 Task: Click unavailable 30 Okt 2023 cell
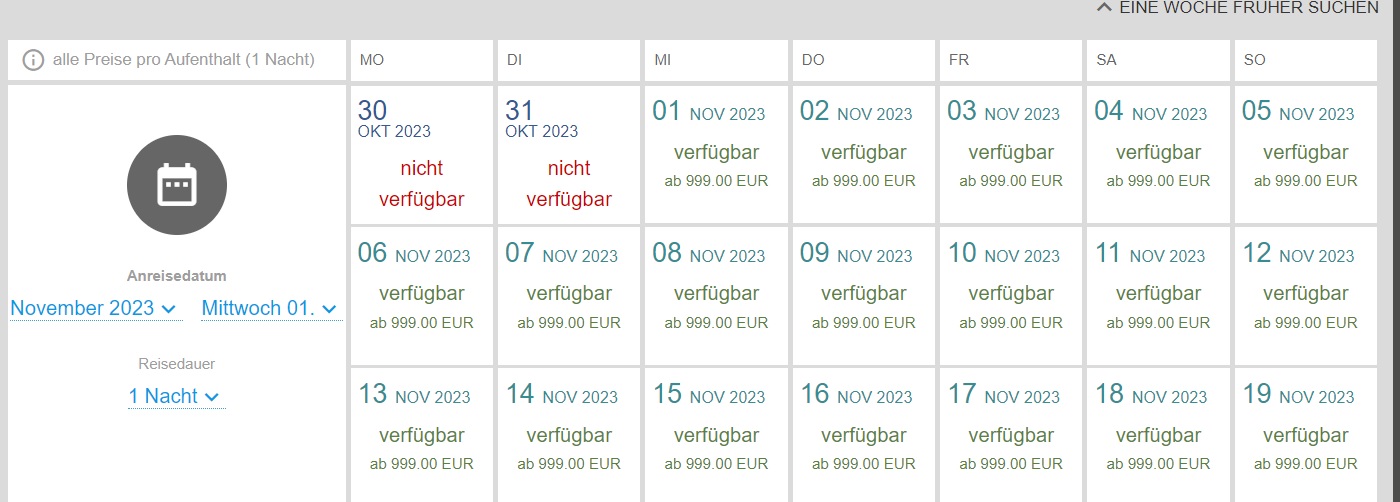pos(420,154)
